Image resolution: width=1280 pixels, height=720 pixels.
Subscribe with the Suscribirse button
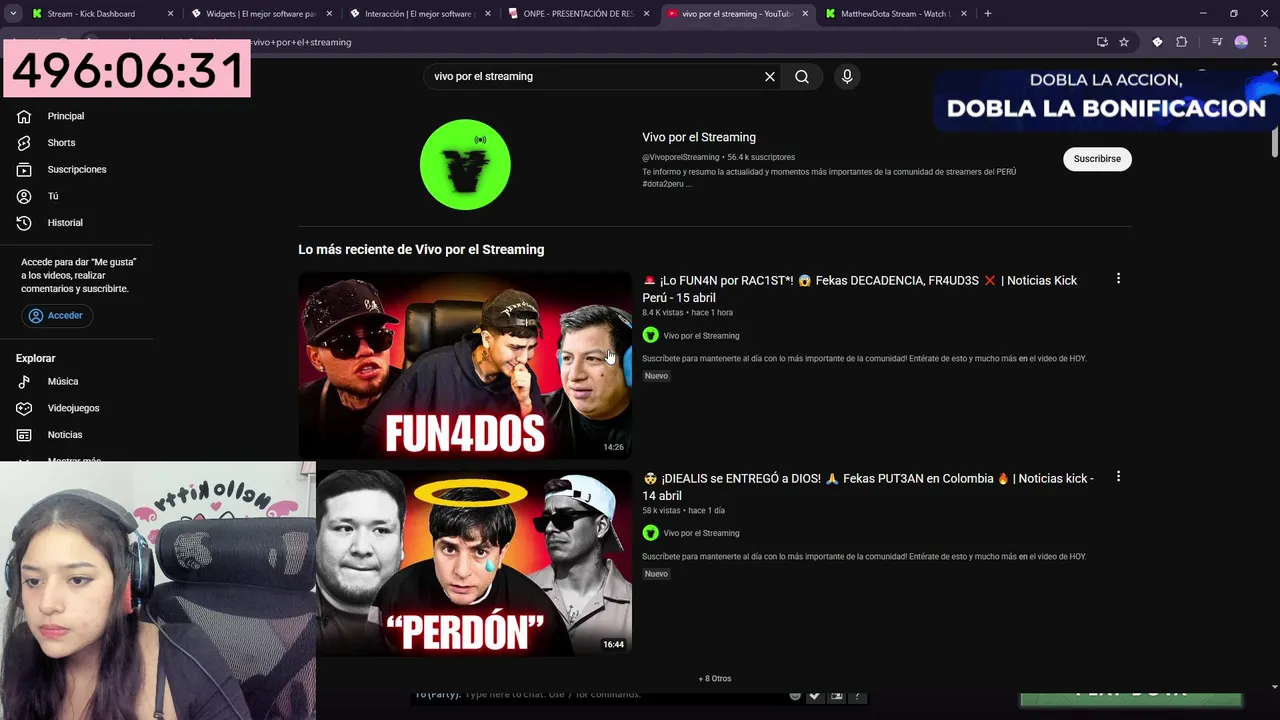(1097, 159)
